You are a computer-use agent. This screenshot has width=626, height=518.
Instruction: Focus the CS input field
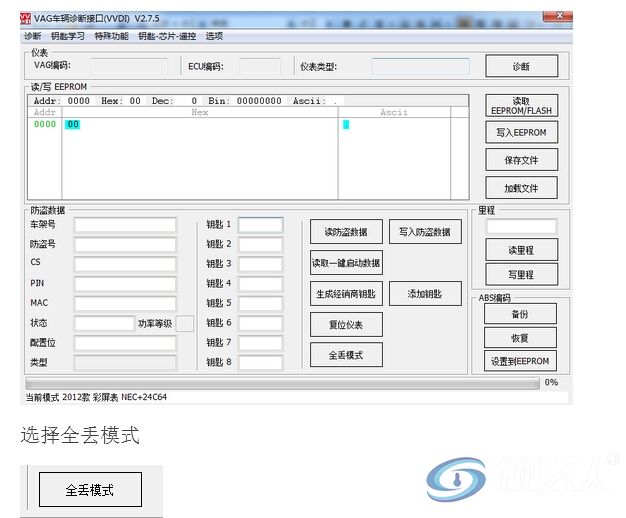click(125, 264)
